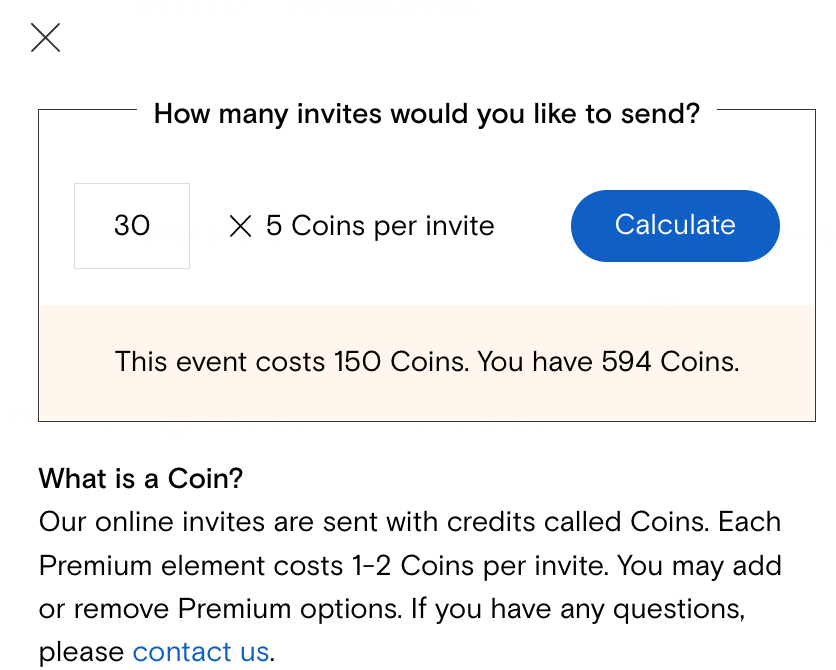Click the "This event costs" message text
The width and height of the screenshot is (836, 670).
pyautogui.click(x=220, y=362)
